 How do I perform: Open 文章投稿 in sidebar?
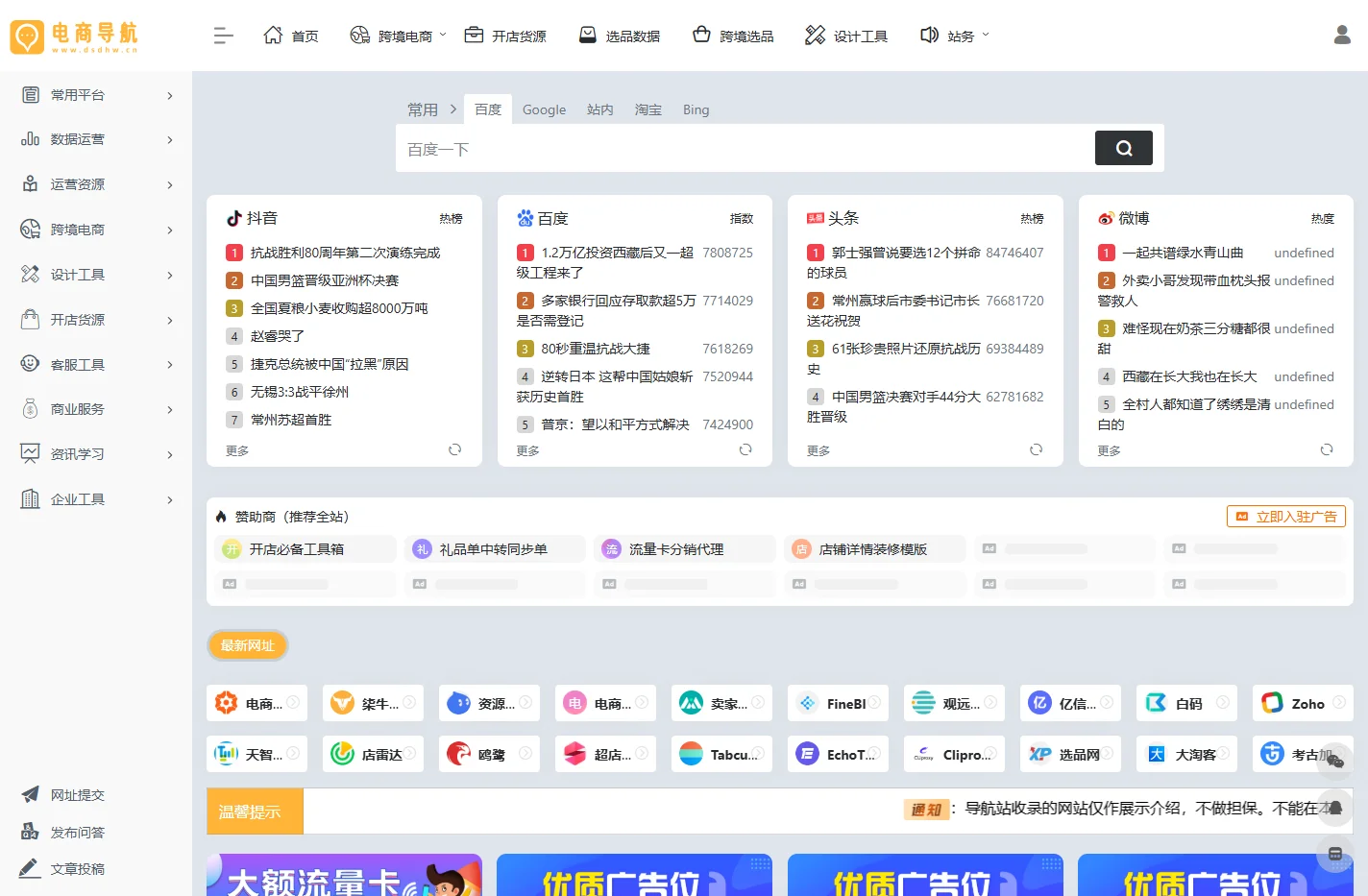click(63, 869)
